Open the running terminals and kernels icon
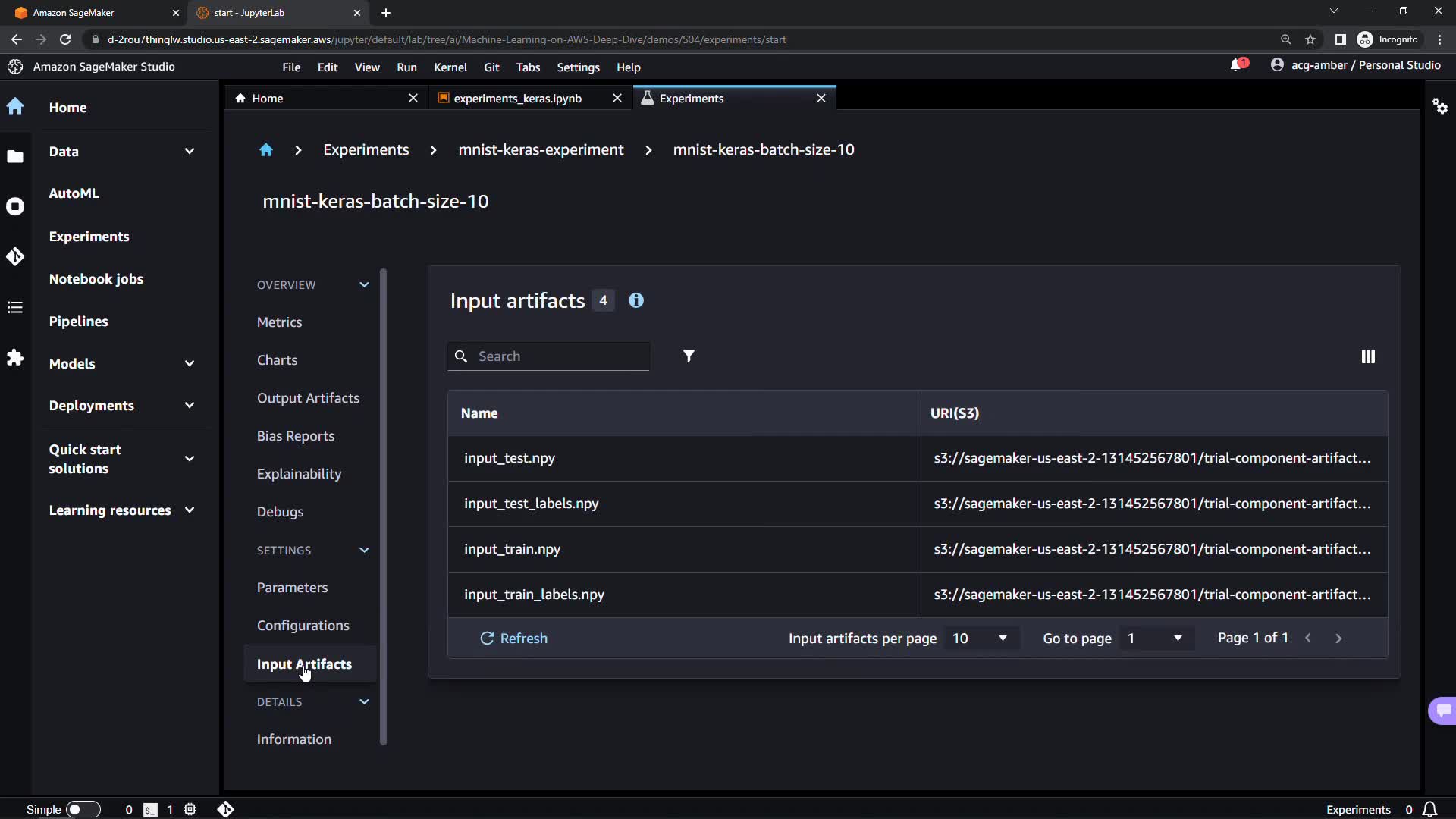Screen dimensions: 1456x819 tap(15, 206)
